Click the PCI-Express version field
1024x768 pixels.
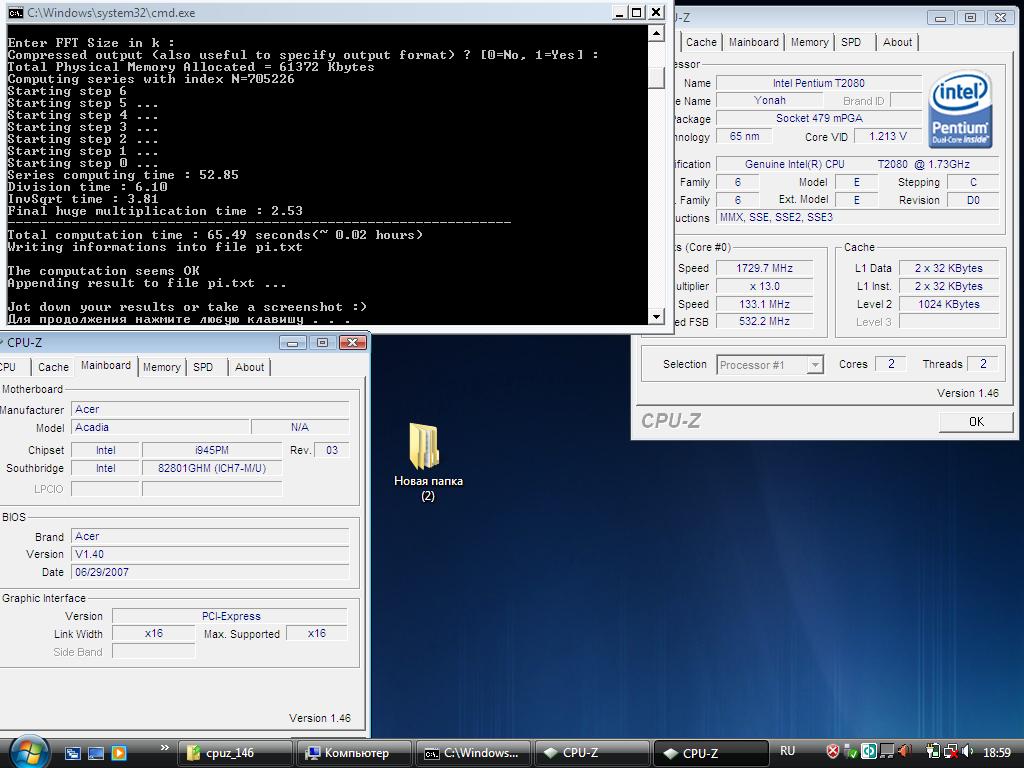pyautogui.click(x=230, y=616)
